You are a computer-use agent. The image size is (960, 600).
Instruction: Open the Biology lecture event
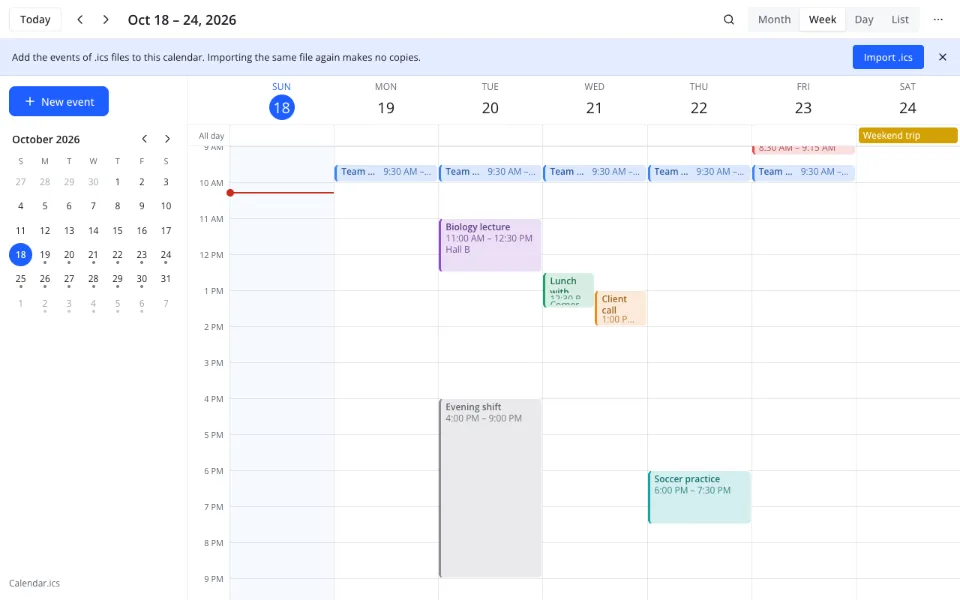(x=490, y=245)
